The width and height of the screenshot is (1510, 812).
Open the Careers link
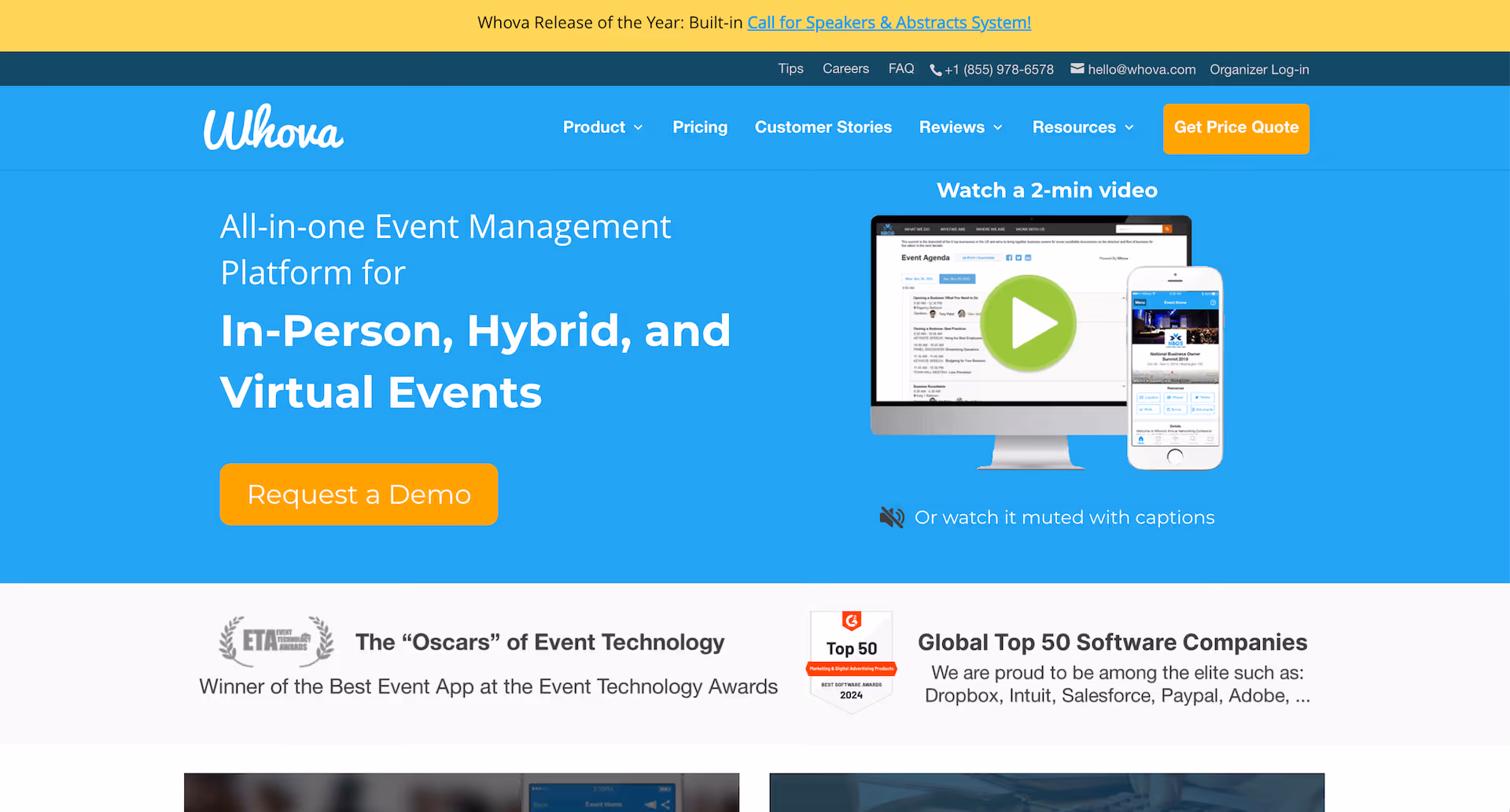pos(845,69)
